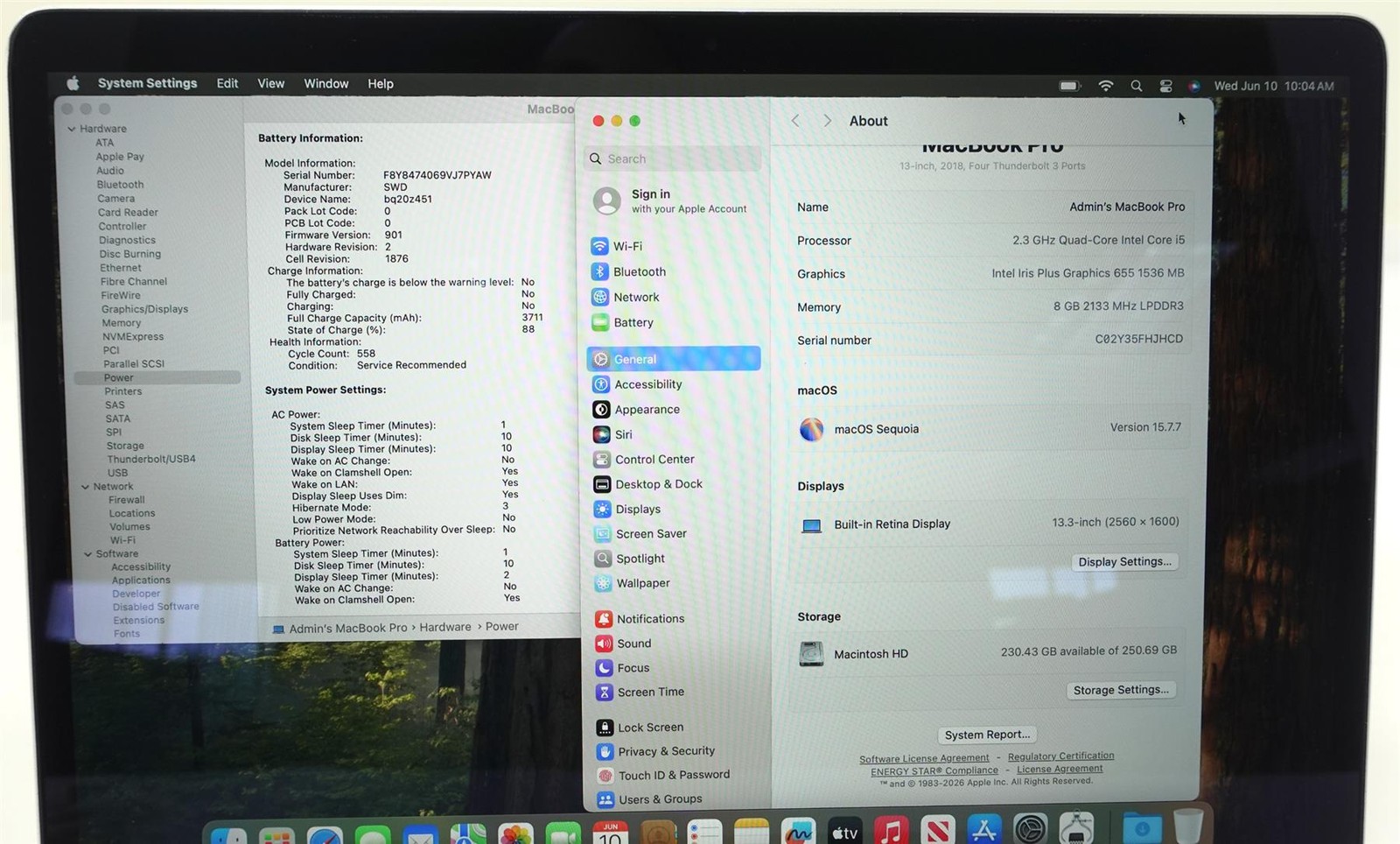Image resolution: width=1400 pixels, height=844 pixels.
Task: Click the Display Settings button
Action: click(x=1124, y=562)
